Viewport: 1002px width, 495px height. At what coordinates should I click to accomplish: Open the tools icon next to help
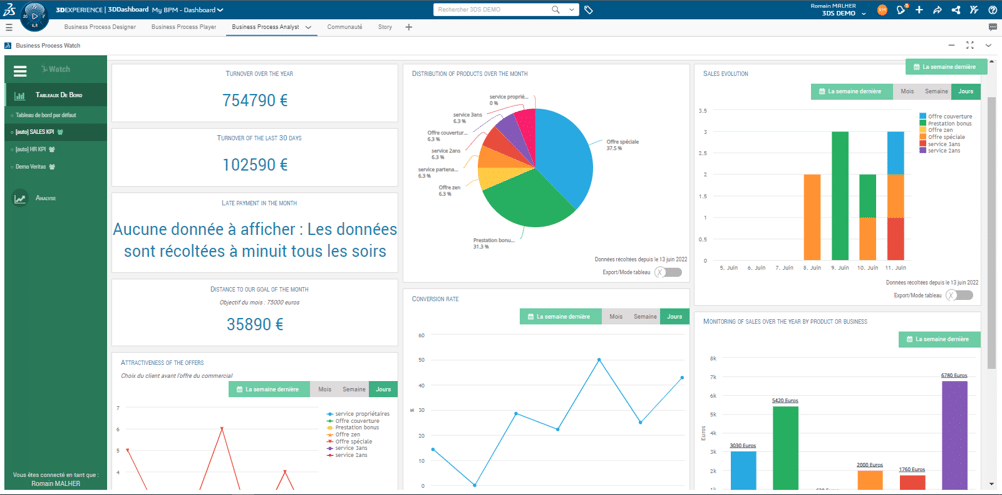973,10
